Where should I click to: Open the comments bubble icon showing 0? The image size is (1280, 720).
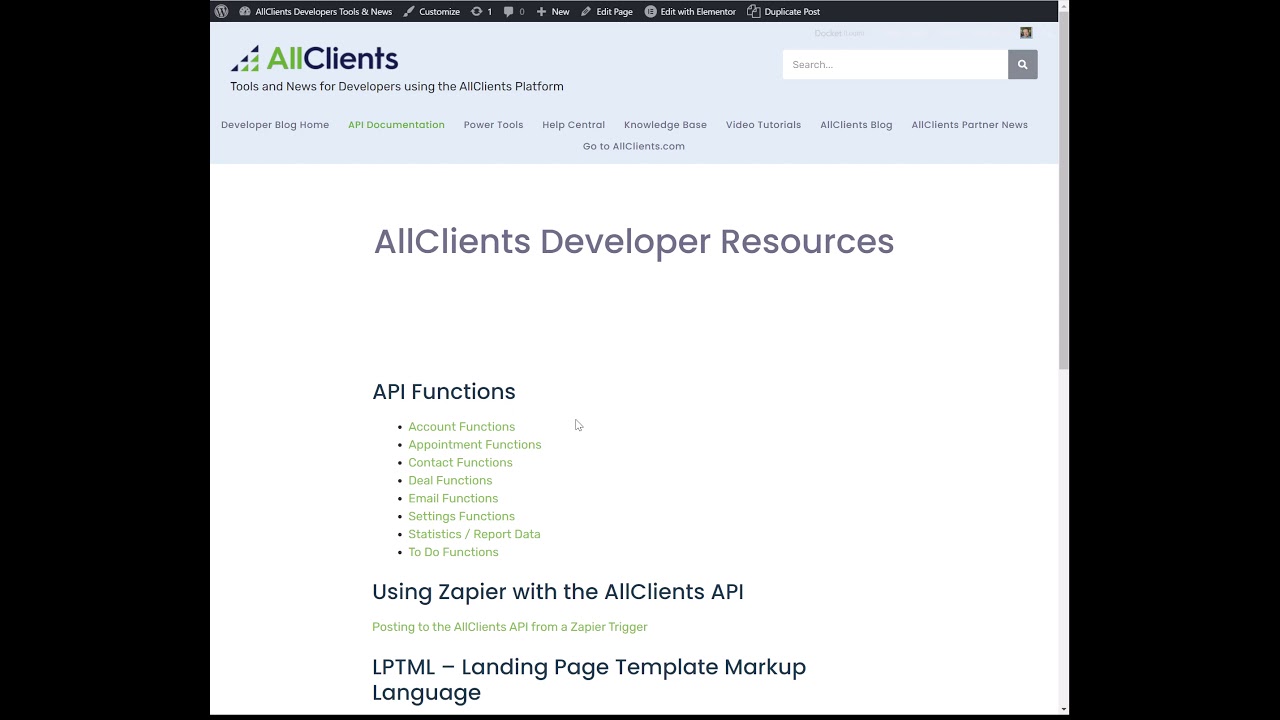point(514,11)
